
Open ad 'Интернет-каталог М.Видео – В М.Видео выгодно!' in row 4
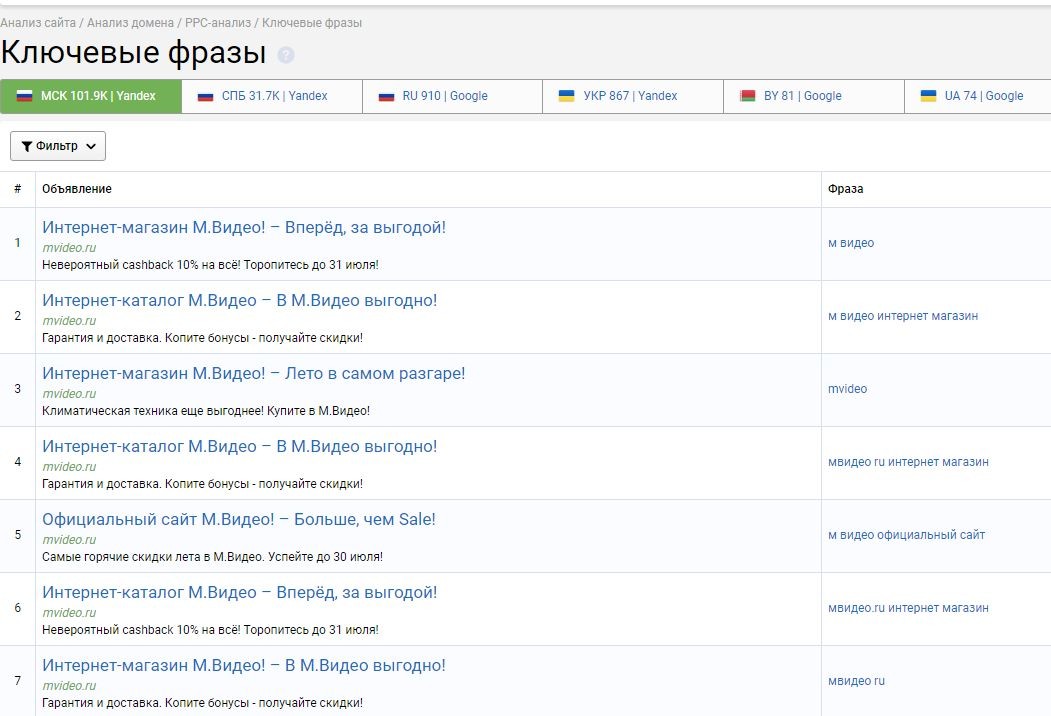point(239,446)
